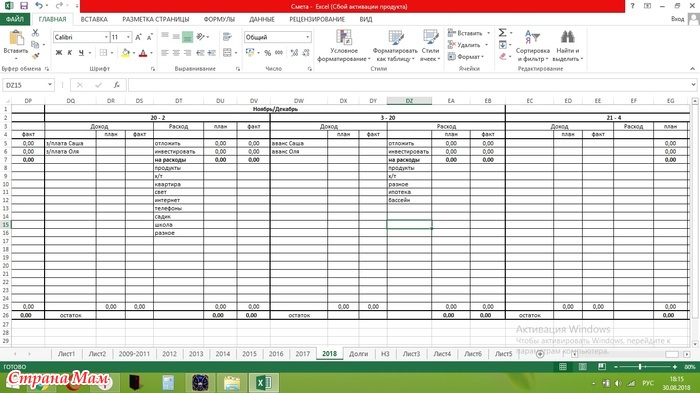Click insert function fx icon
The width and height of the screenshot is (700, 393).
pos(117,85)
